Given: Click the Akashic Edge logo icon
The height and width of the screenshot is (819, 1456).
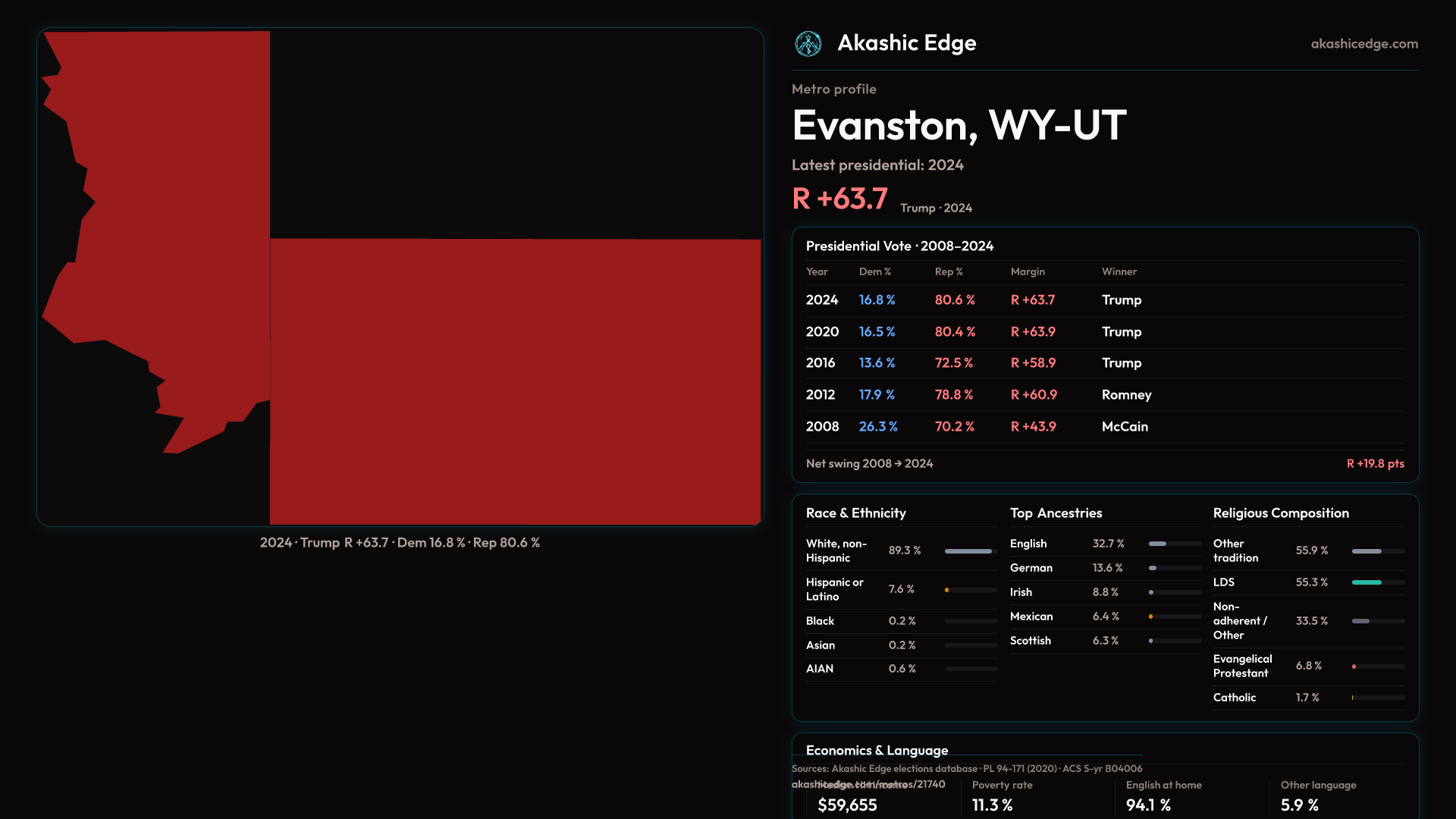Looking at the screenshot, I should pos(808,44).
